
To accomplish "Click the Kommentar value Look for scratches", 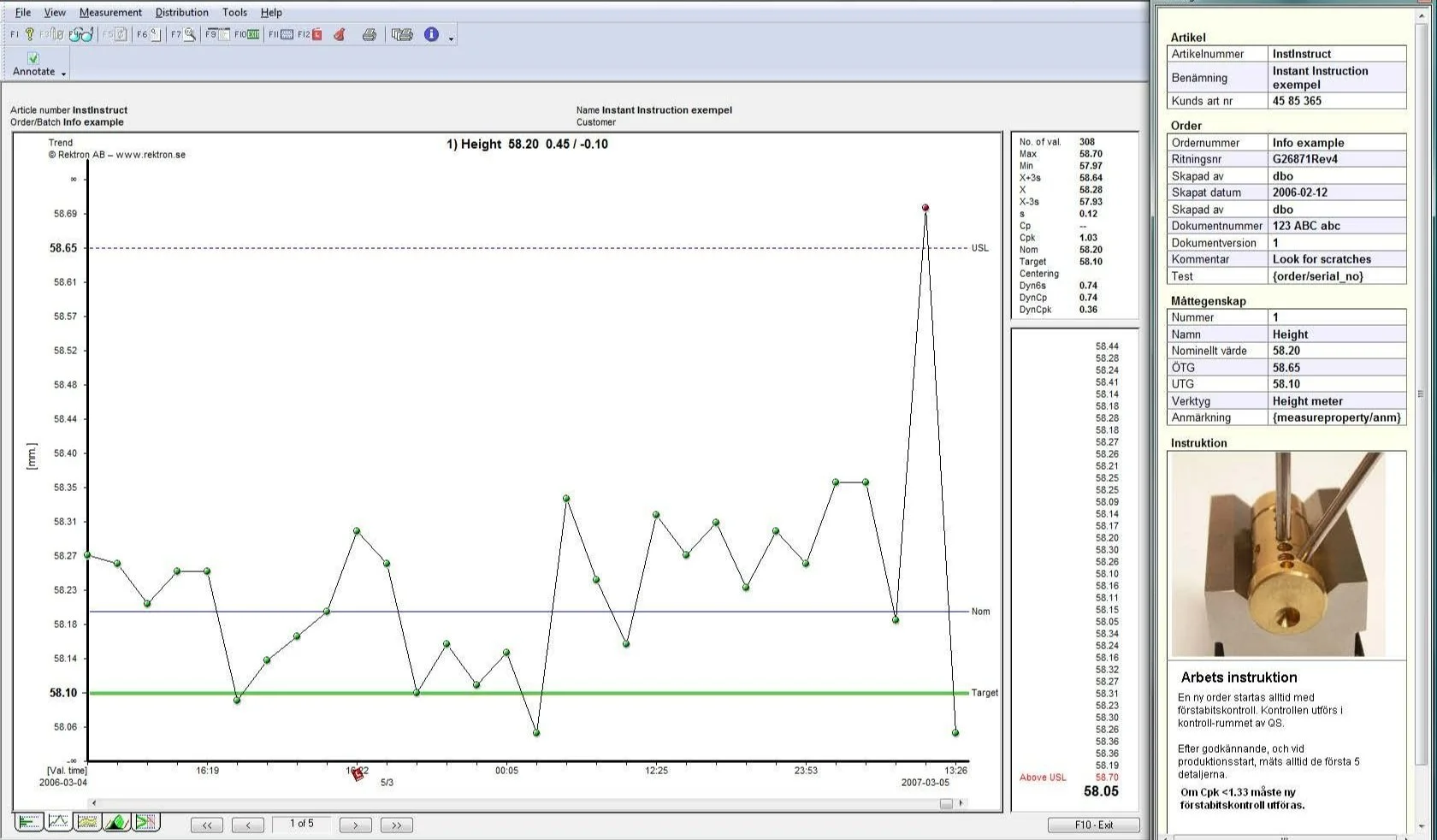I will point(1322,259).
